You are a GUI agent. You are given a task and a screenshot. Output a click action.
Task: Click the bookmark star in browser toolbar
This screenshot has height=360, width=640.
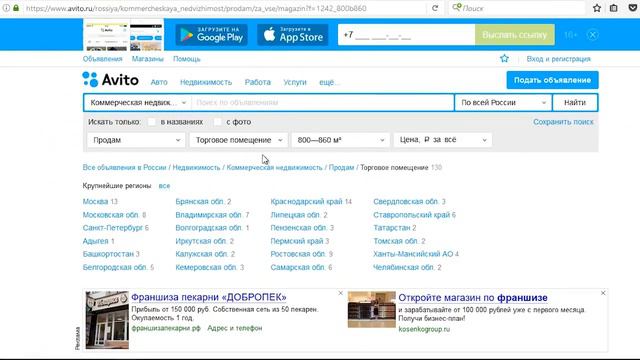coord(597,8)
